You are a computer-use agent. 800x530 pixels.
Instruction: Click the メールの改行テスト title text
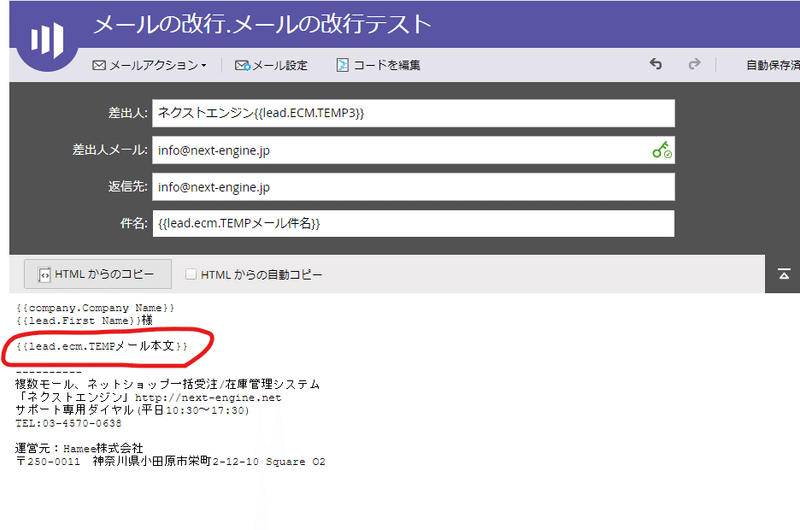coord(332,24)
